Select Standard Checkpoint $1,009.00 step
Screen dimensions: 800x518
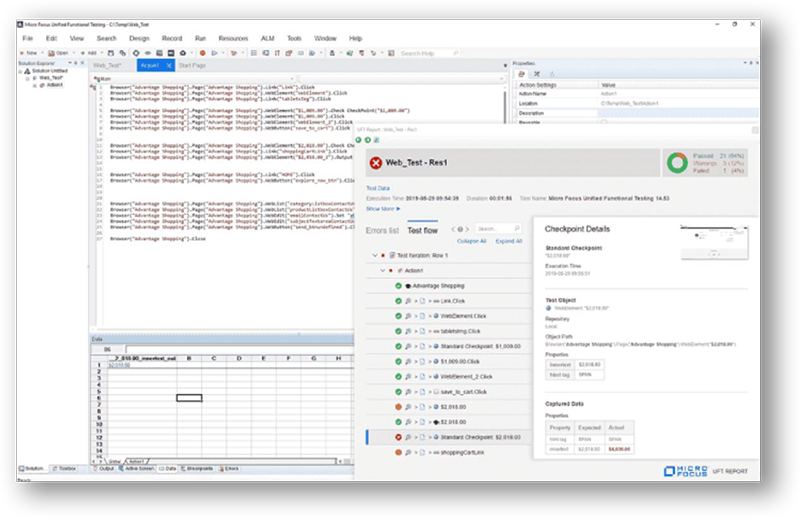coord(449,346)
